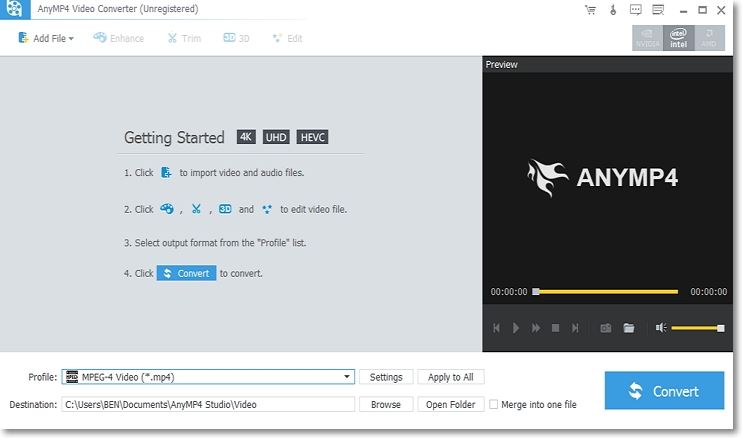The width and height of the screenshot is (742, 438).
Task: Click the small Convert button in step 4
Action: [x=186, y=273]
